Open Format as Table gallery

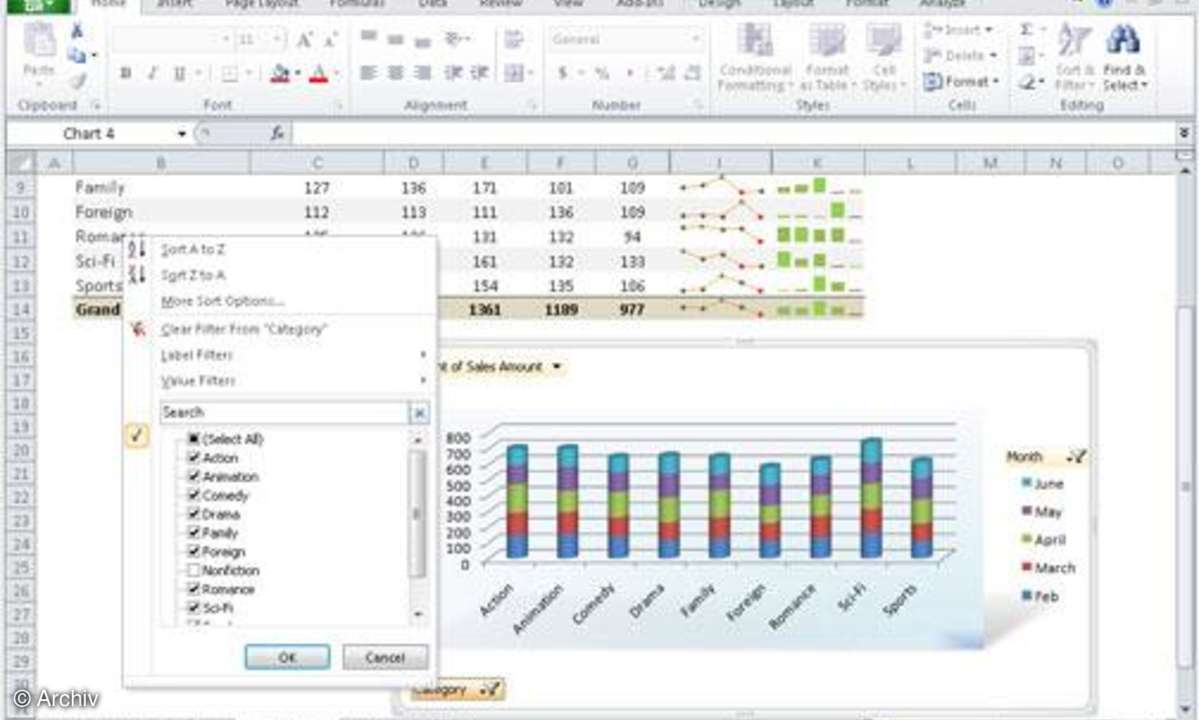(826, 57)
